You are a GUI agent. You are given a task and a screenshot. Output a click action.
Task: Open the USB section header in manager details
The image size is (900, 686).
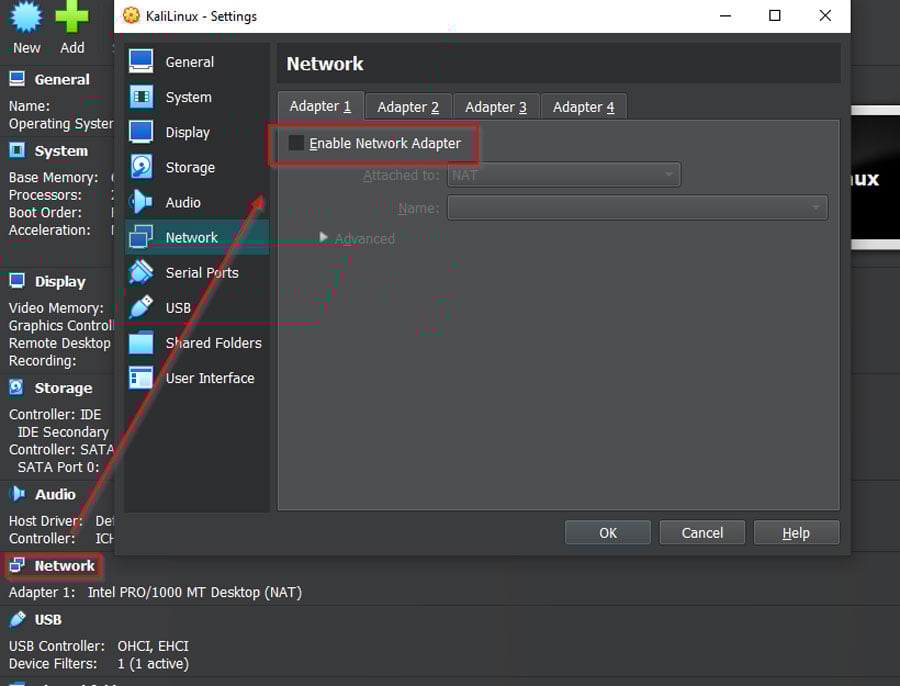(x=48, y=619)
